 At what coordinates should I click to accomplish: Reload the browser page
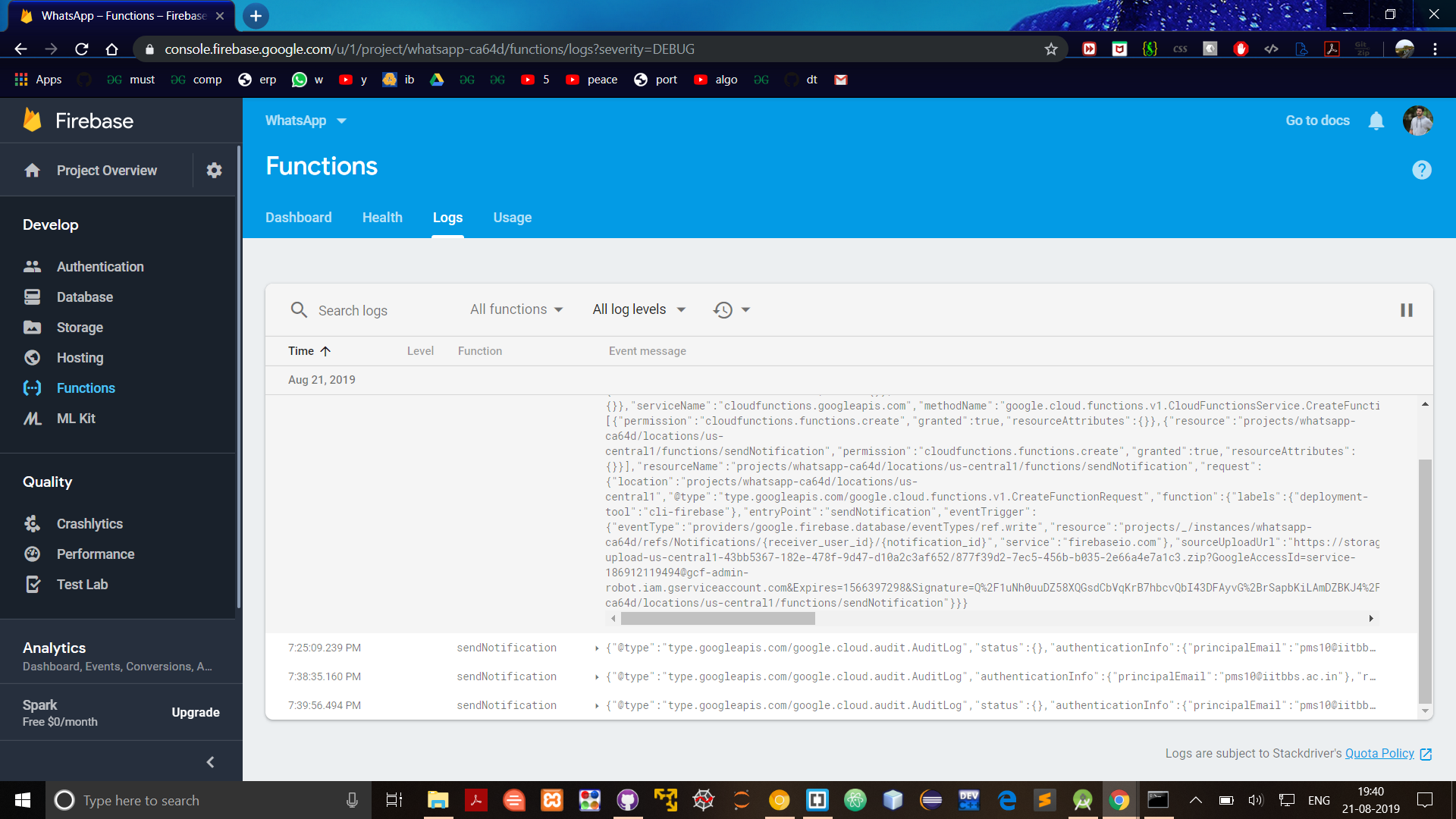coord(82,49)
